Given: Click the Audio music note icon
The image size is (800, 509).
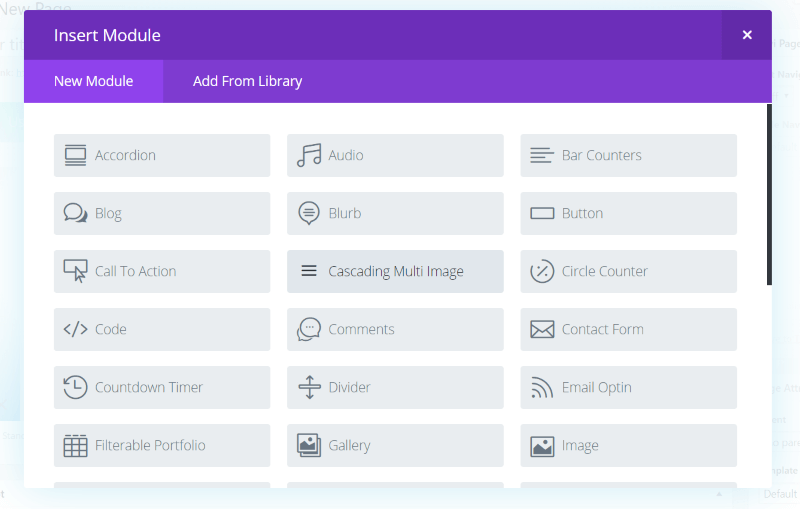Looking at the screenshot, I should [x=309, y=155].
